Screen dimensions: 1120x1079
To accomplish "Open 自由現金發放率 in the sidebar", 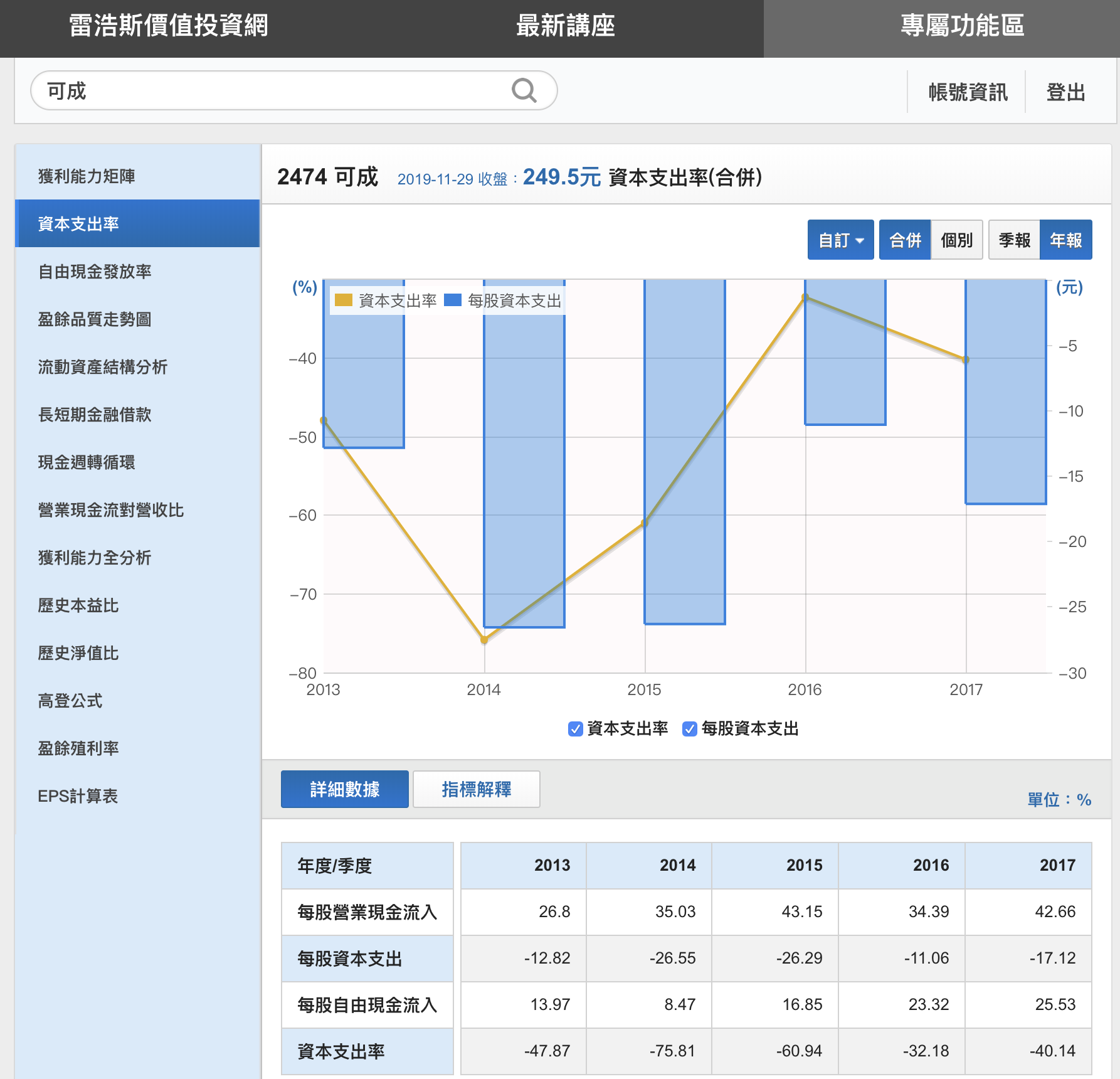I will (95, 272).
